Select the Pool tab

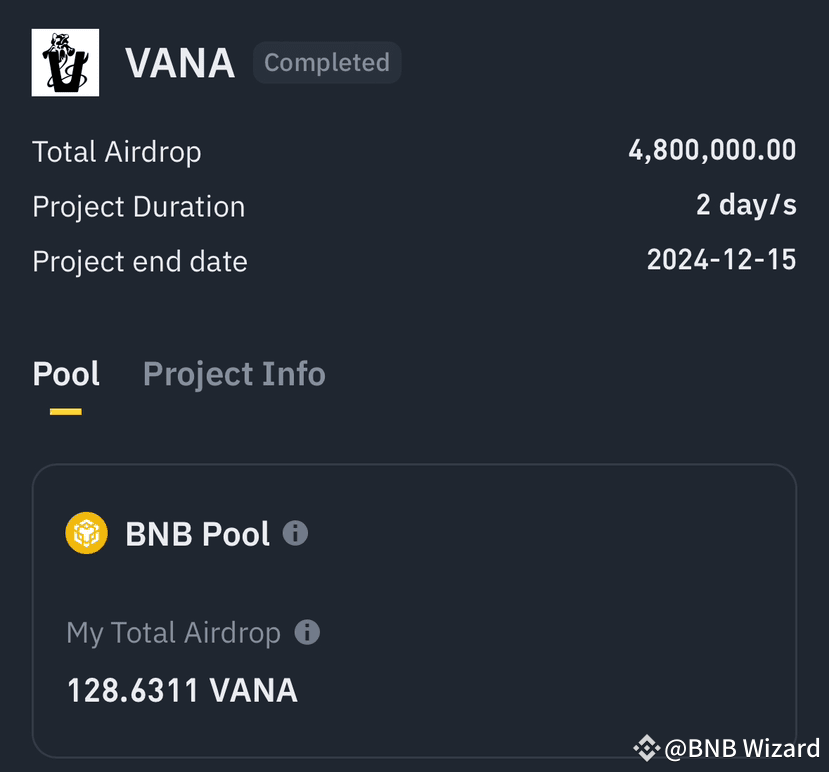[x=66, y=373]
